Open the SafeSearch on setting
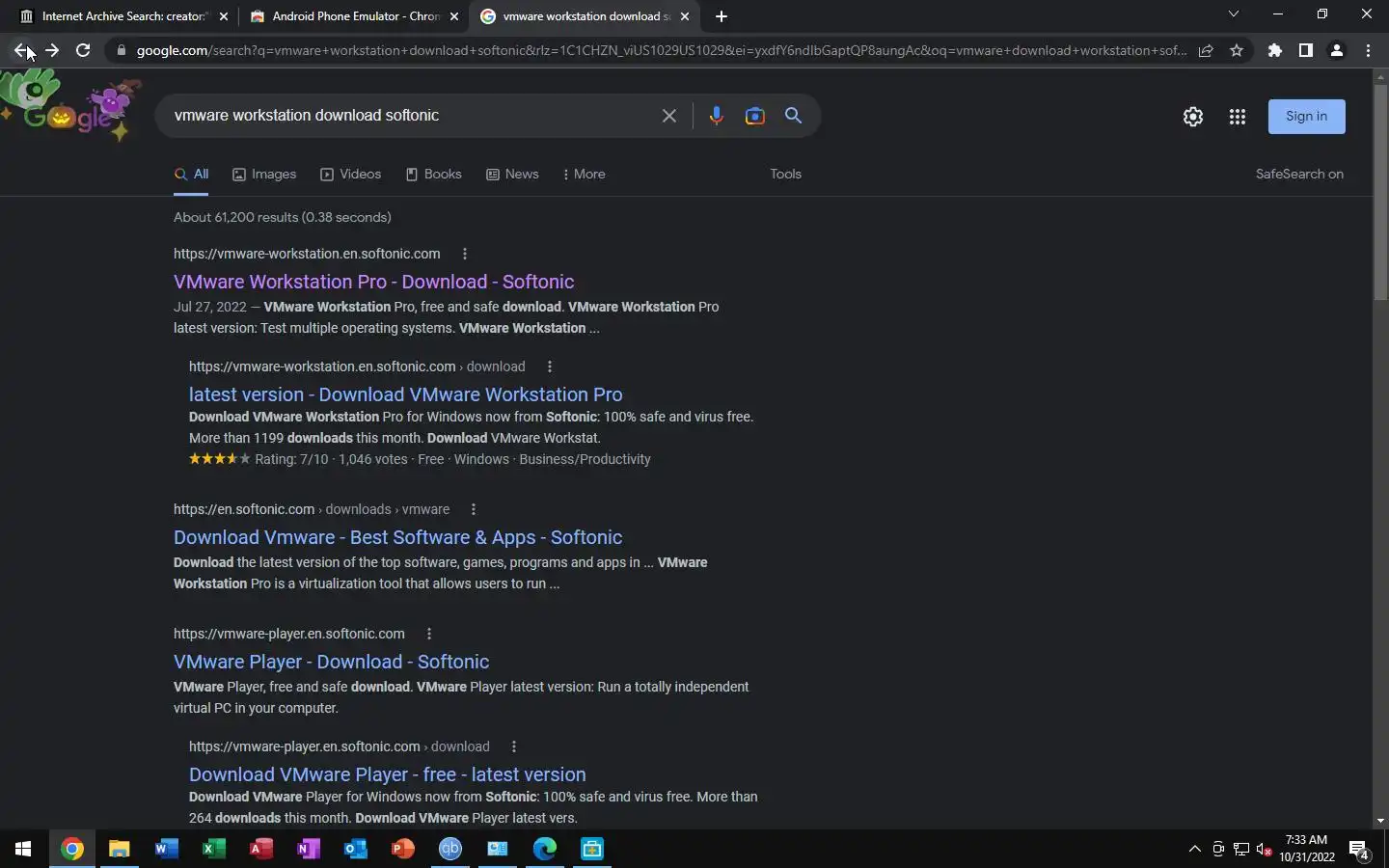Screen dimensions: 1389x868 [x=1299, y=175]
